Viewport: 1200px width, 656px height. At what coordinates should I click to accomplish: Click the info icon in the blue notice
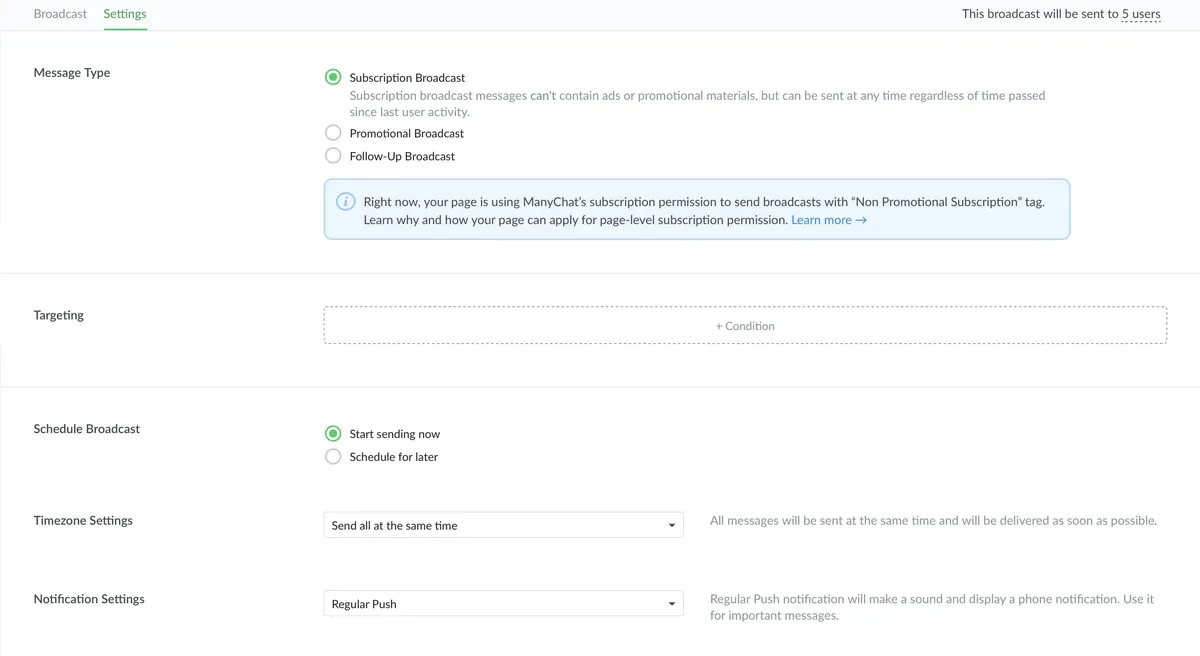[345, 202]
